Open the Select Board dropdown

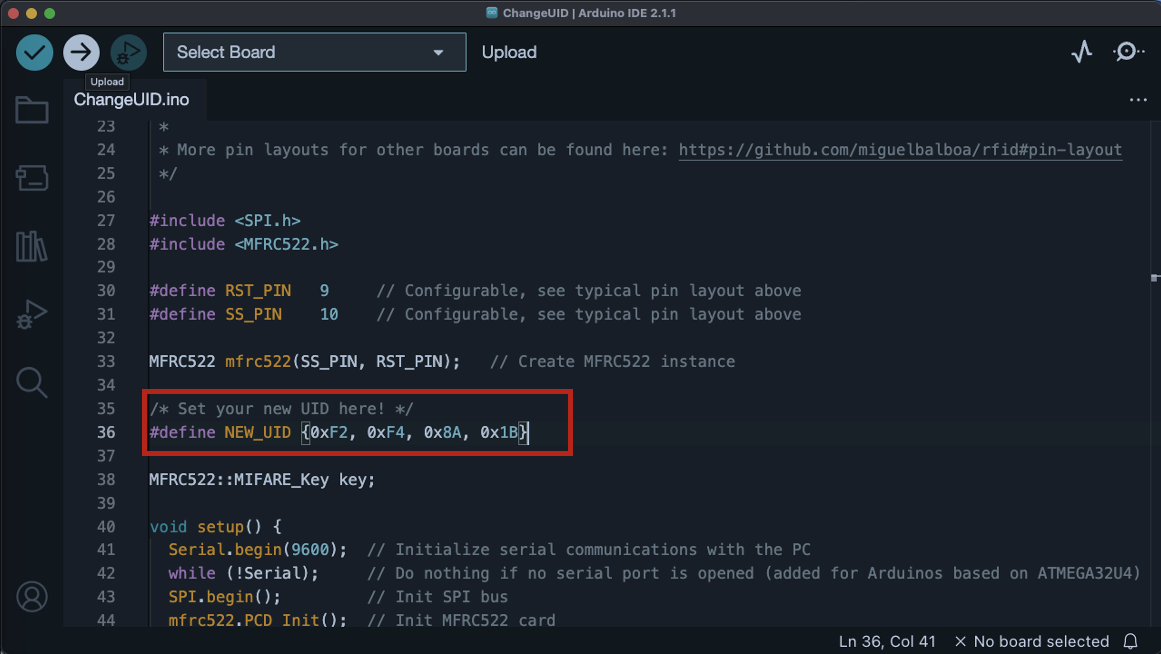(315, 52)
